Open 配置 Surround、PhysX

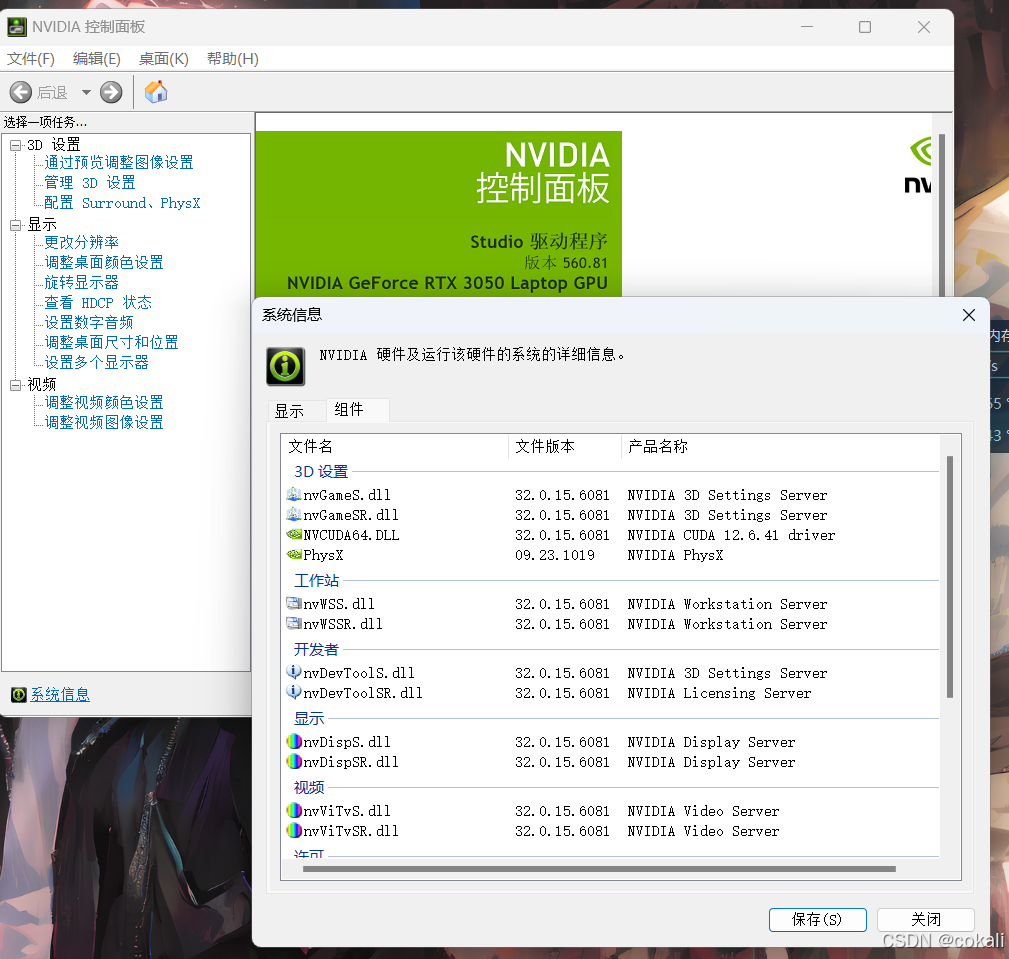pyautogui.click(x=122, y=203)
